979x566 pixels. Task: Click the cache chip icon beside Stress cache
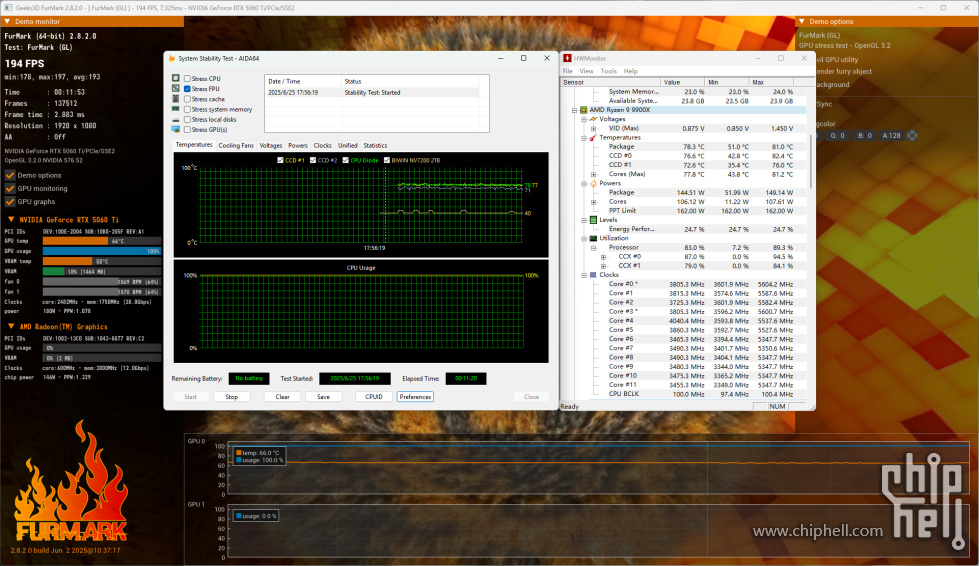(176, 99)
